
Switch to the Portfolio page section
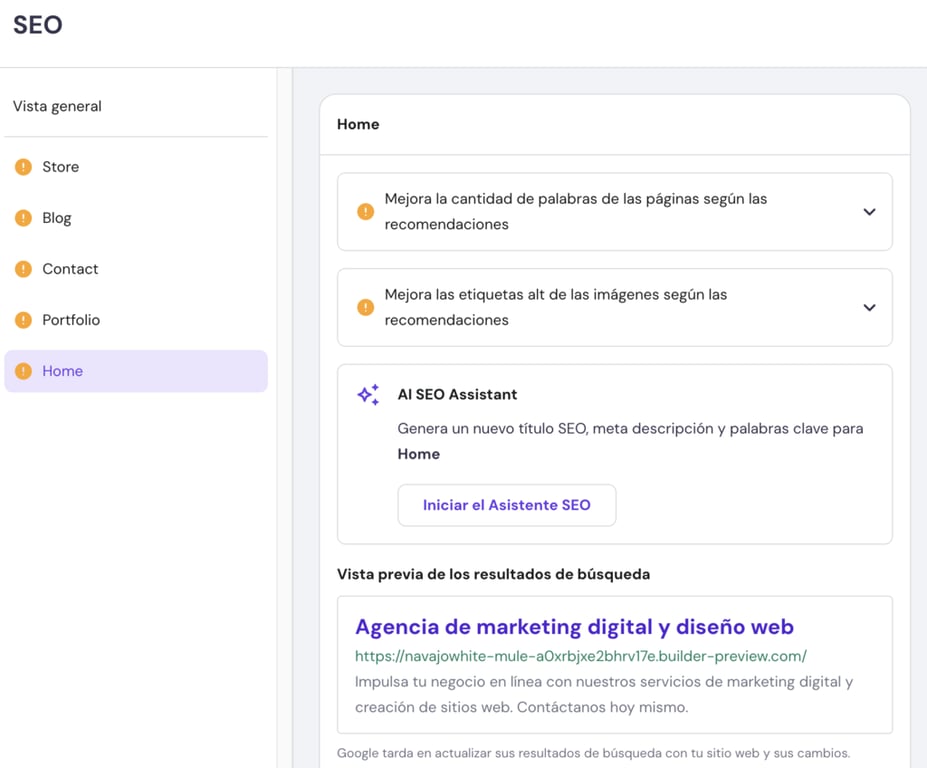(x=70, y=319)
